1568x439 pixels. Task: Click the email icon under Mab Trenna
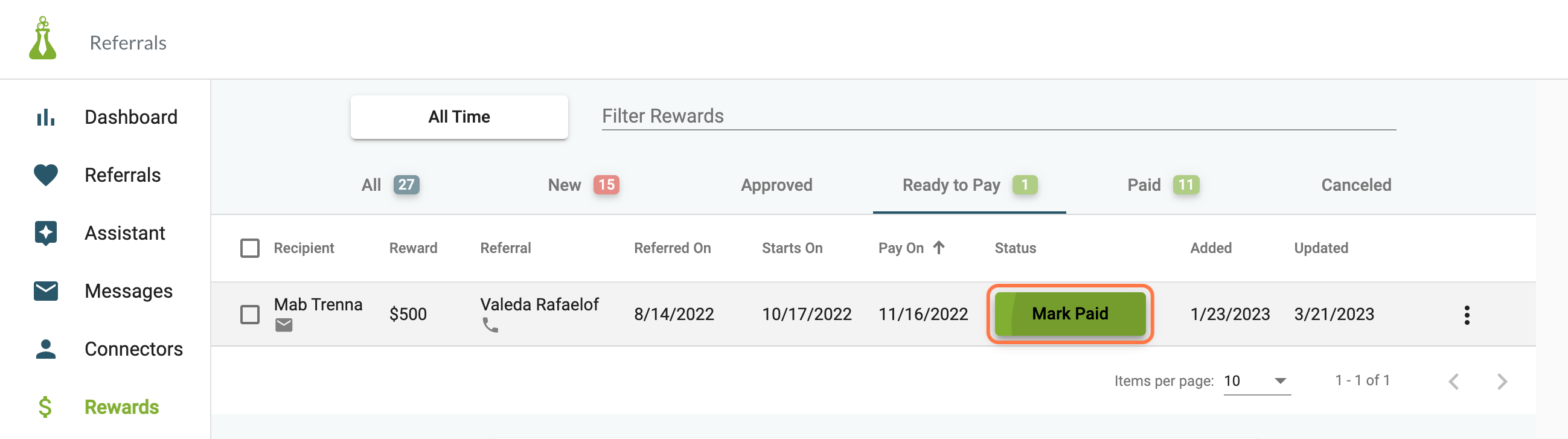284,325
